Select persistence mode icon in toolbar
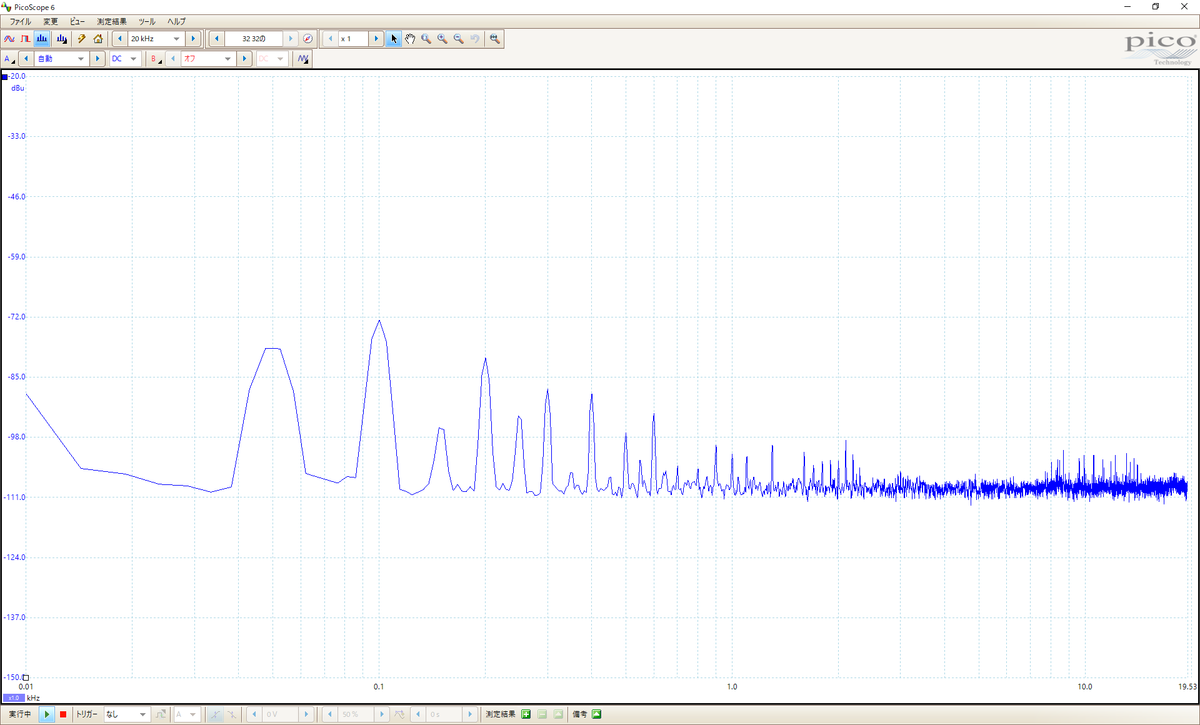The width and height of the screenshot is (1200, 725). (x=25, y=38)
